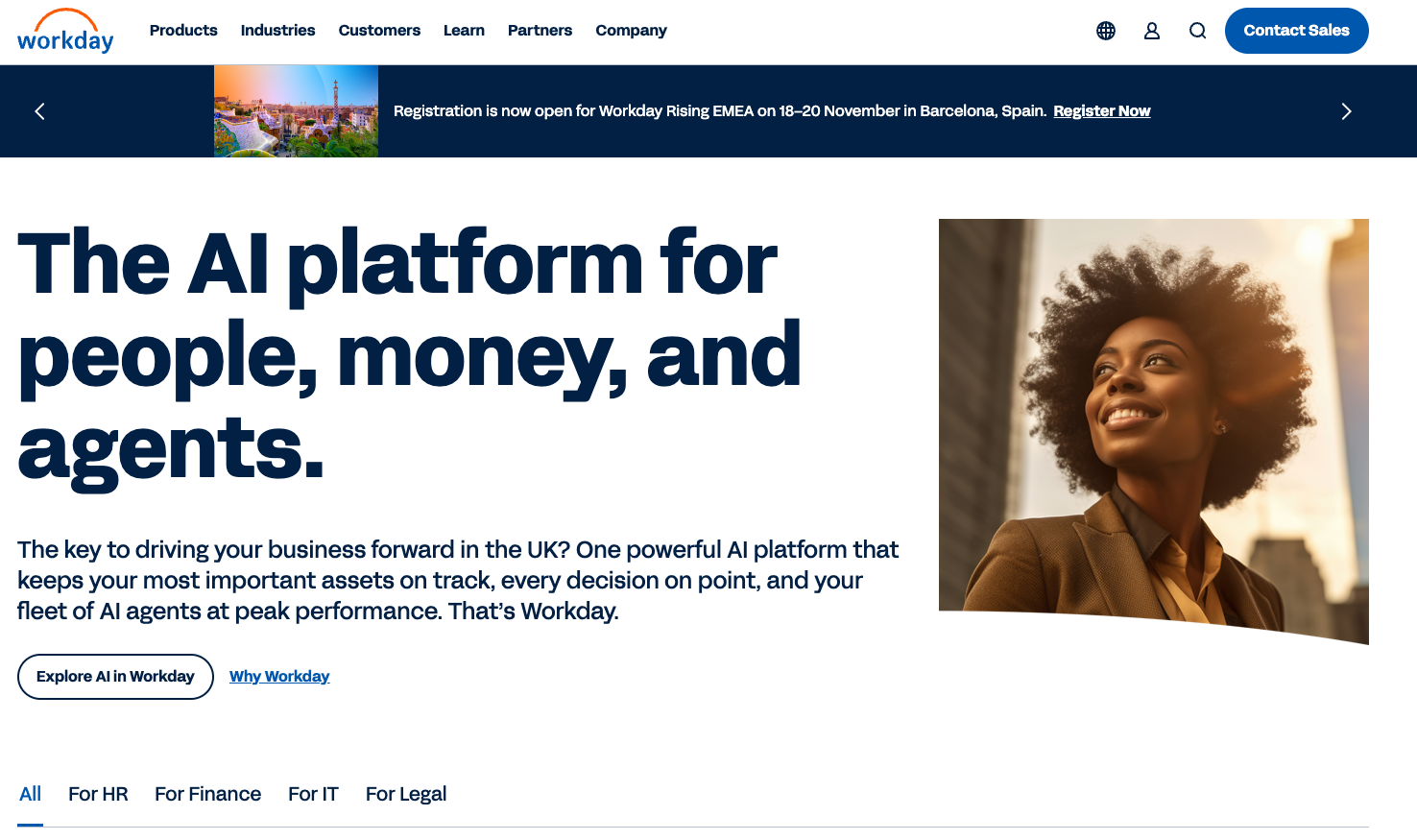This screenshot has height=840, width=1417.
Task: Click the paragraph starting 'The key to driving your business'
Action: coord(458,581)
